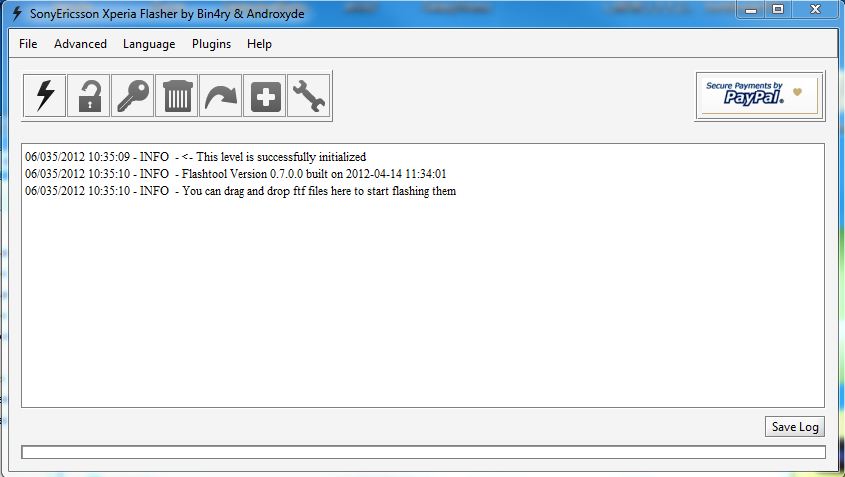The width and height of the screenshot is (845, 477).
Task: Open the wrench tool icon
Action: pyautogui.click(x=309, y=96)
